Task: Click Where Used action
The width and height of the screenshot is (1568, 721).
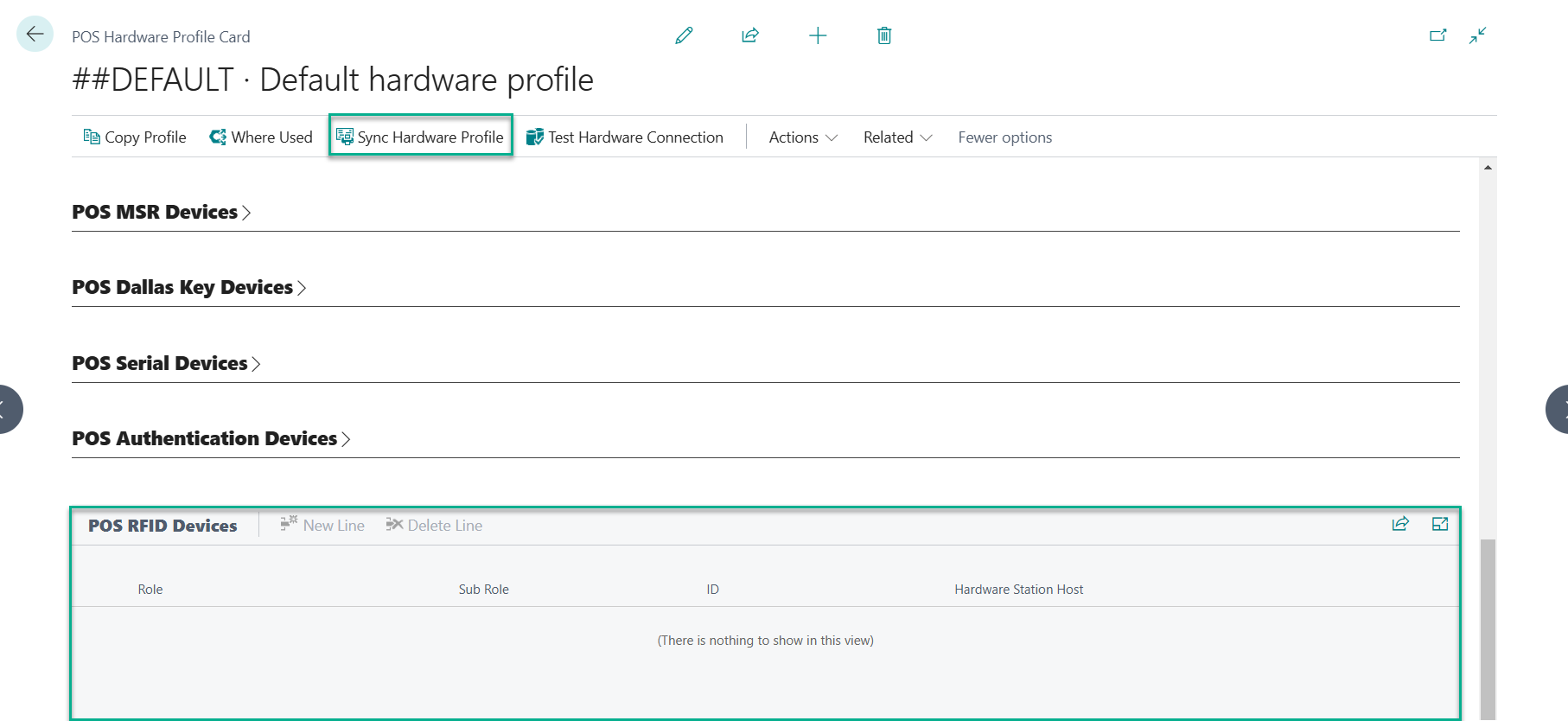Action: pos(261,137)
